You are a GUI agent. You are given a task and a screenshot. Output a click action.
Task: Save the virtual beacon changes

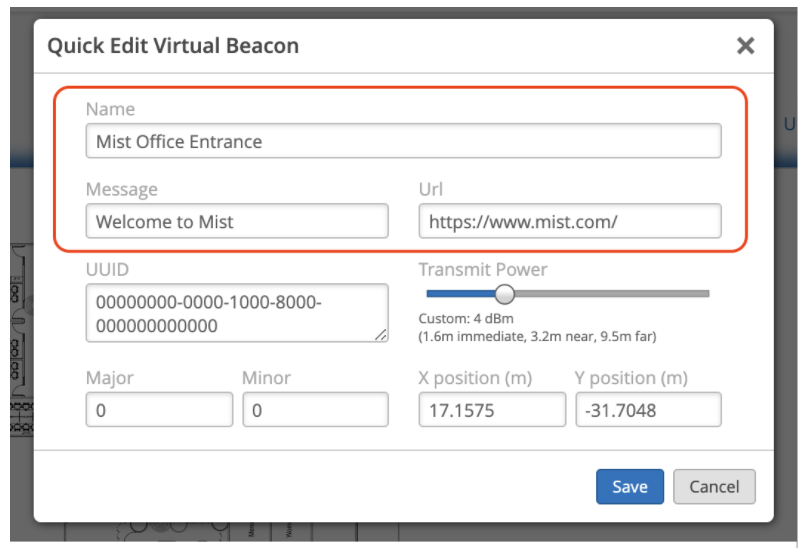pos(630,487)
